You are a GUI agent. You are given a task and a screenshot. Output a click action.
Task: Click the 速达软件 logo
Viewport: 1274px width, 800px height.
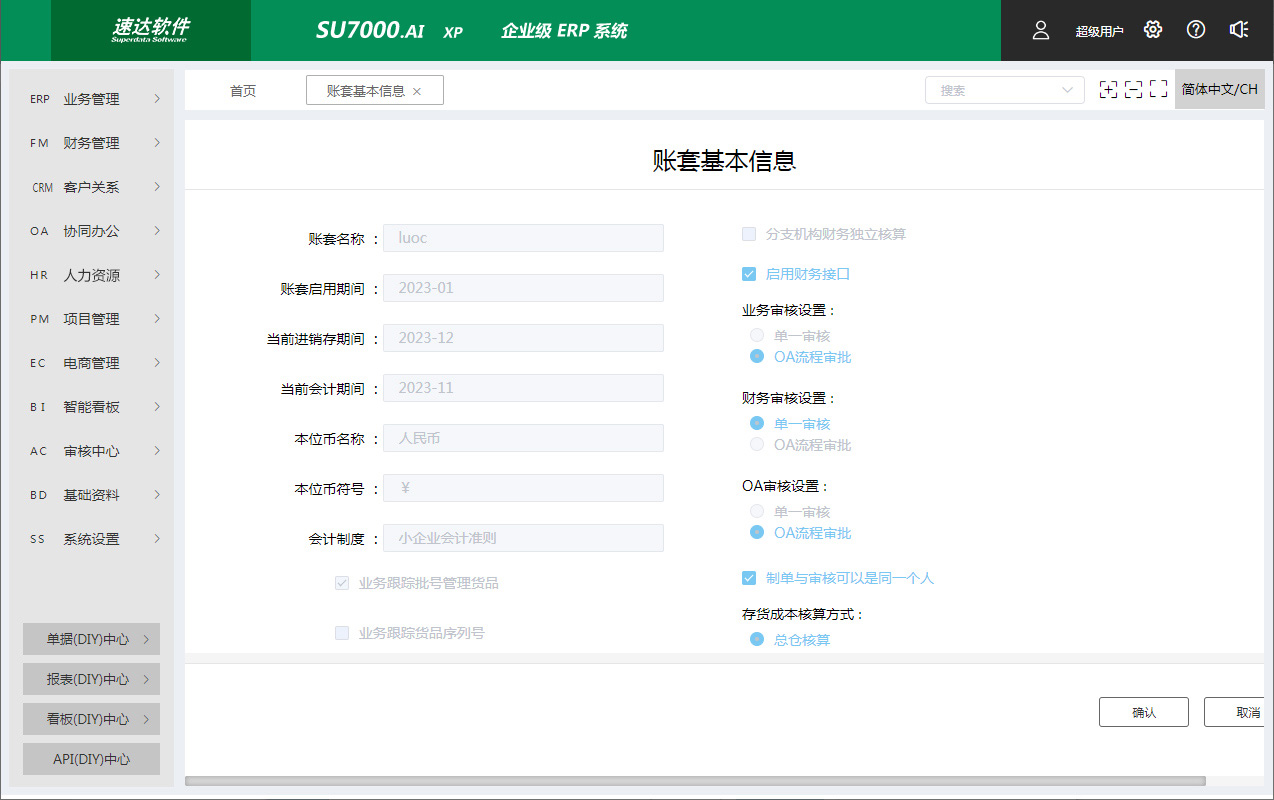pyautogui.click(x=150, y=30)
